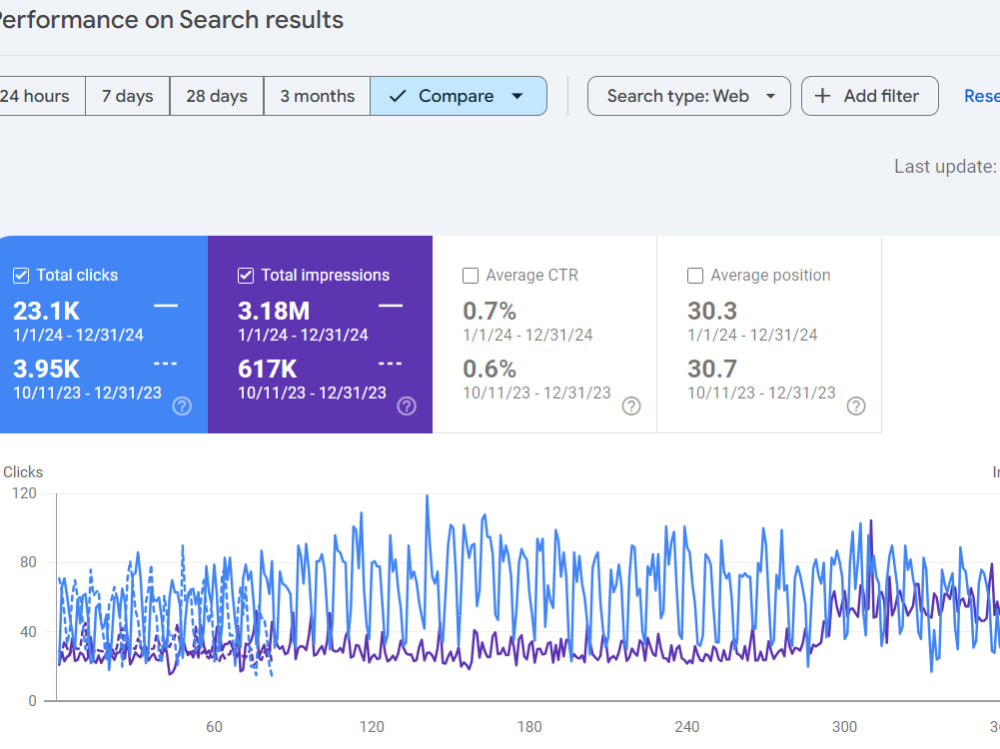Click the 3.18M impressions value
This screenshot has height=749, width=1000.
274,311
